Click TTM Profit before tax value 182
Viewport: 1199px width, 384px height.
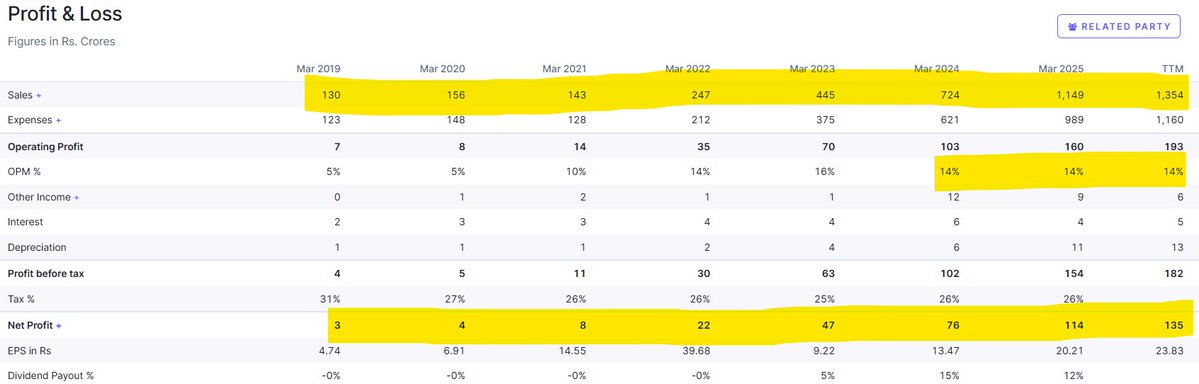[1175, 274]
